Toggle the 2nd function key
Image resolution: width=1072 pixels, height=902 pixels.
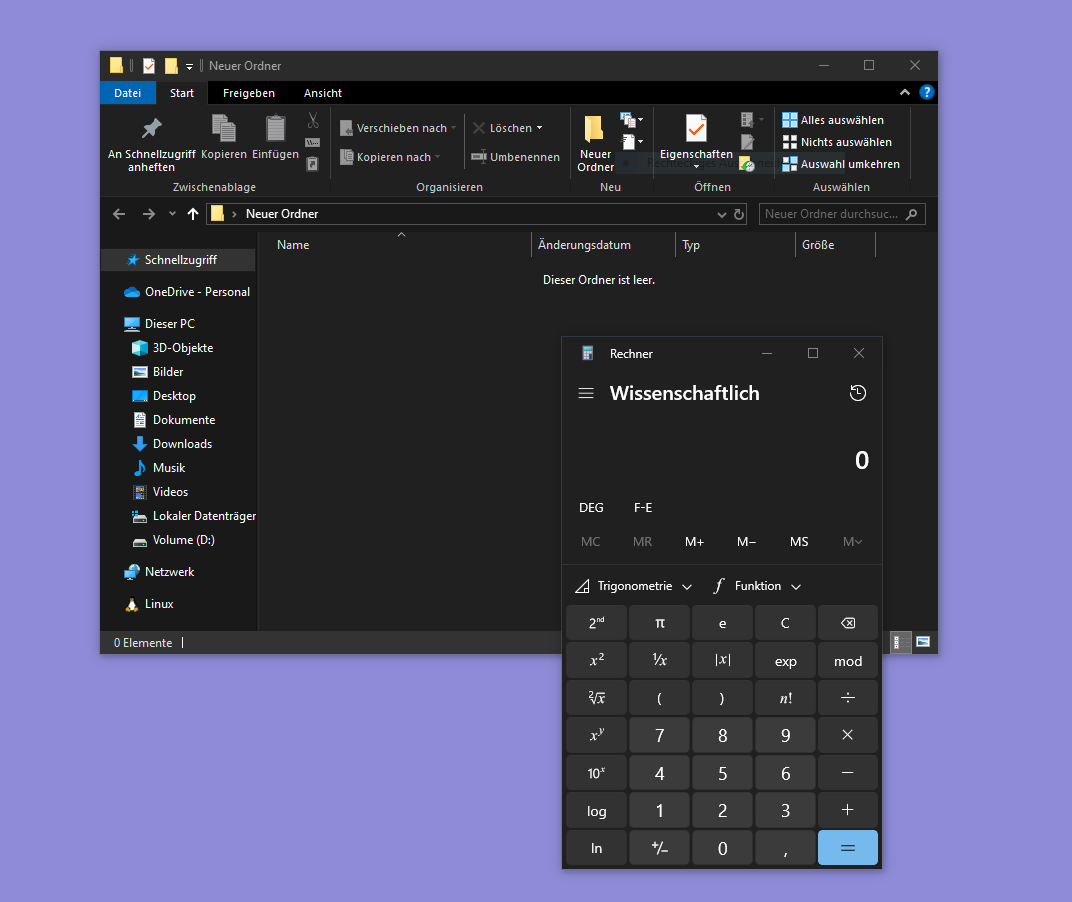(x=596, y=623)
